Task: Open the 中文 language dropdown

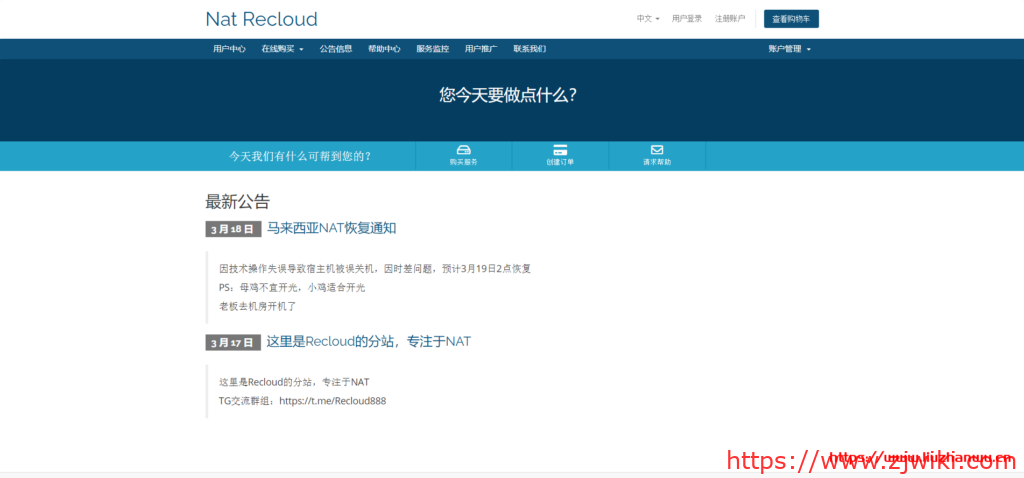Action: (648, 19)
